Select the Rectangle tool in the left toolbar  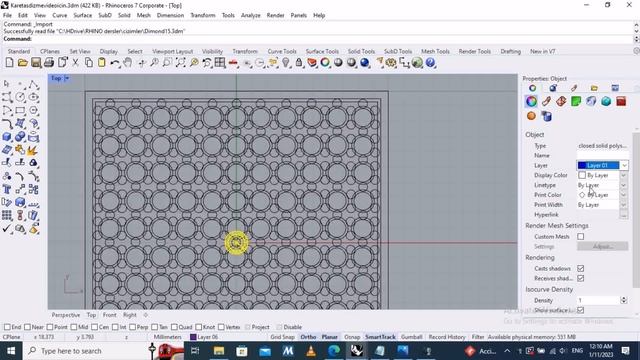click(20, 110)
